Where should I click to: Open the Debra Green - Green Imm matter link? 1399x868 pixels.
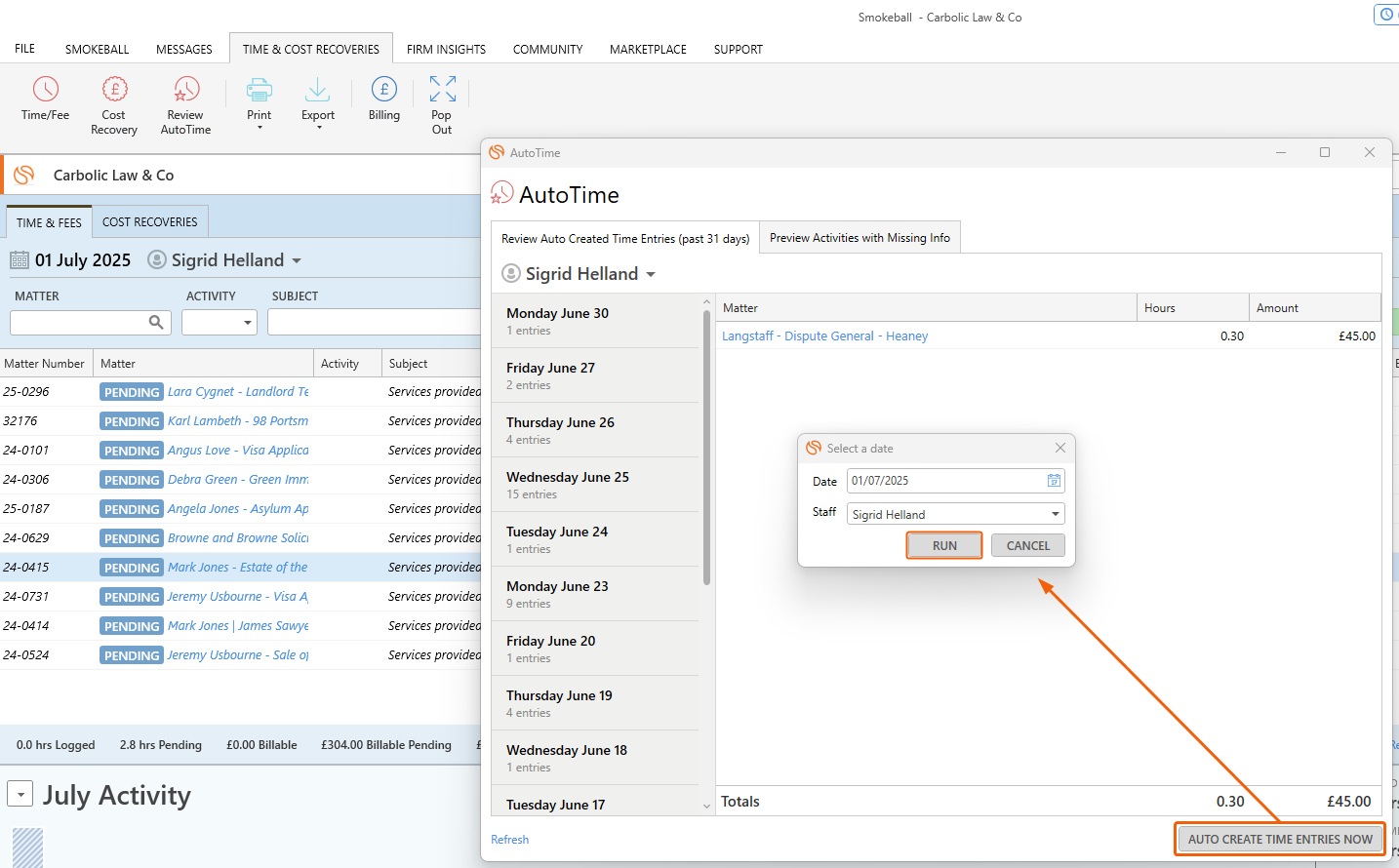coord(238,479)
